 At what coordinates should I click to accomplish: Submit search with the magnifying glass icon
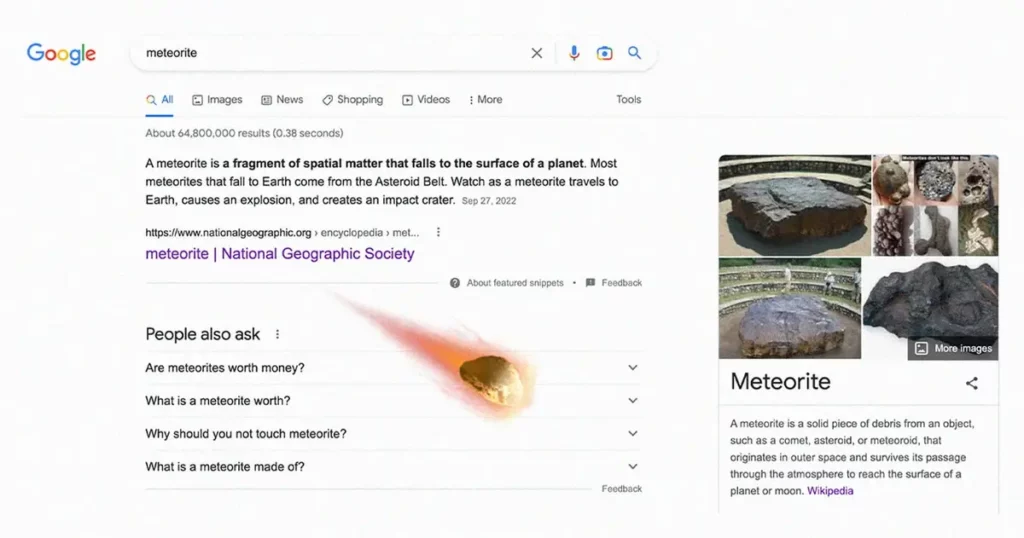[634, 53]
